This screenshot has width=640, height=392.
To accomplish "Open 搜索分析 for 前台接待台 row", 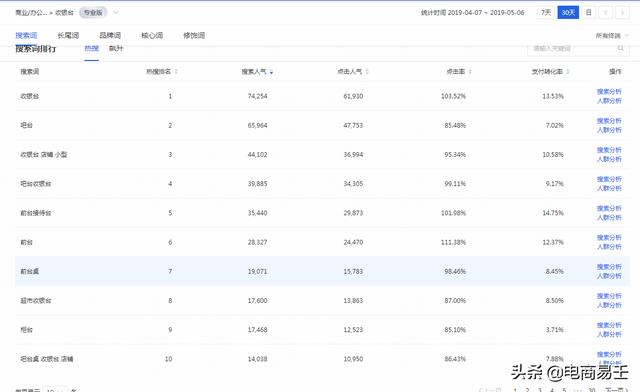I will 609,208.
